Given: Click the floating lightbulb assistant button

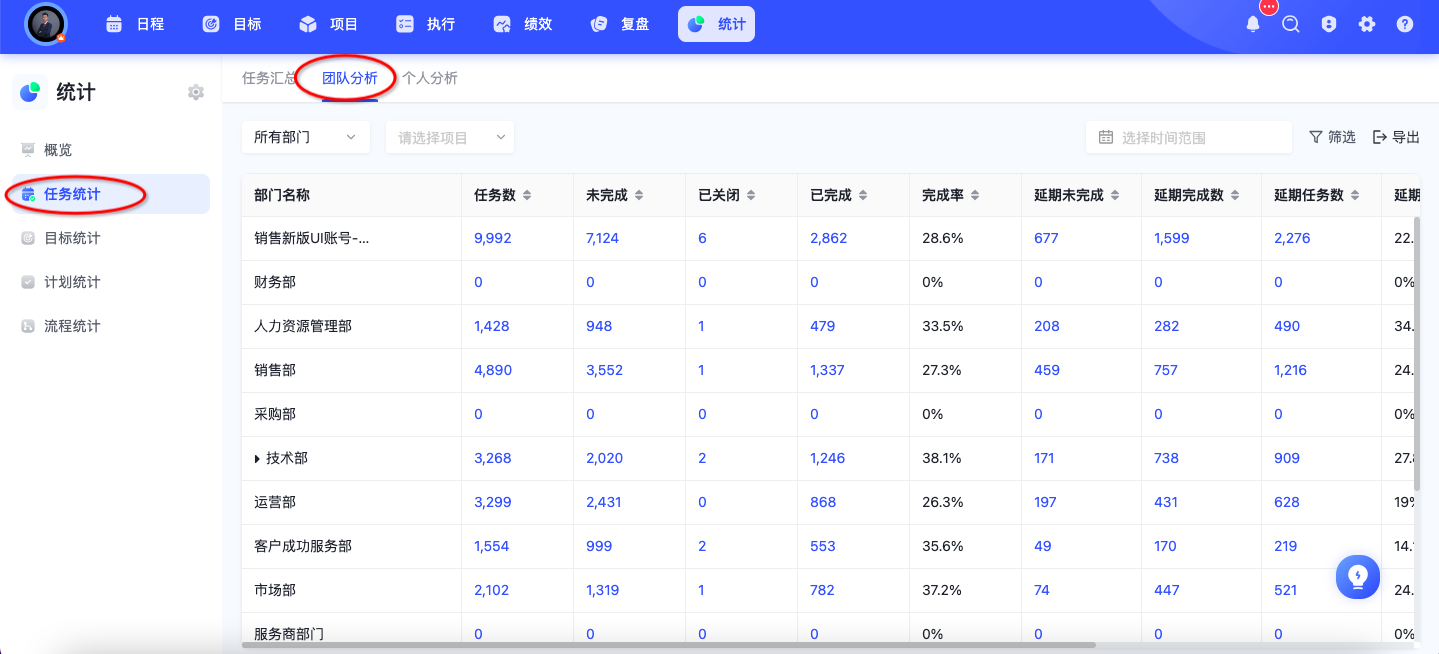Looking at the screenshot, I should 1358,576.
